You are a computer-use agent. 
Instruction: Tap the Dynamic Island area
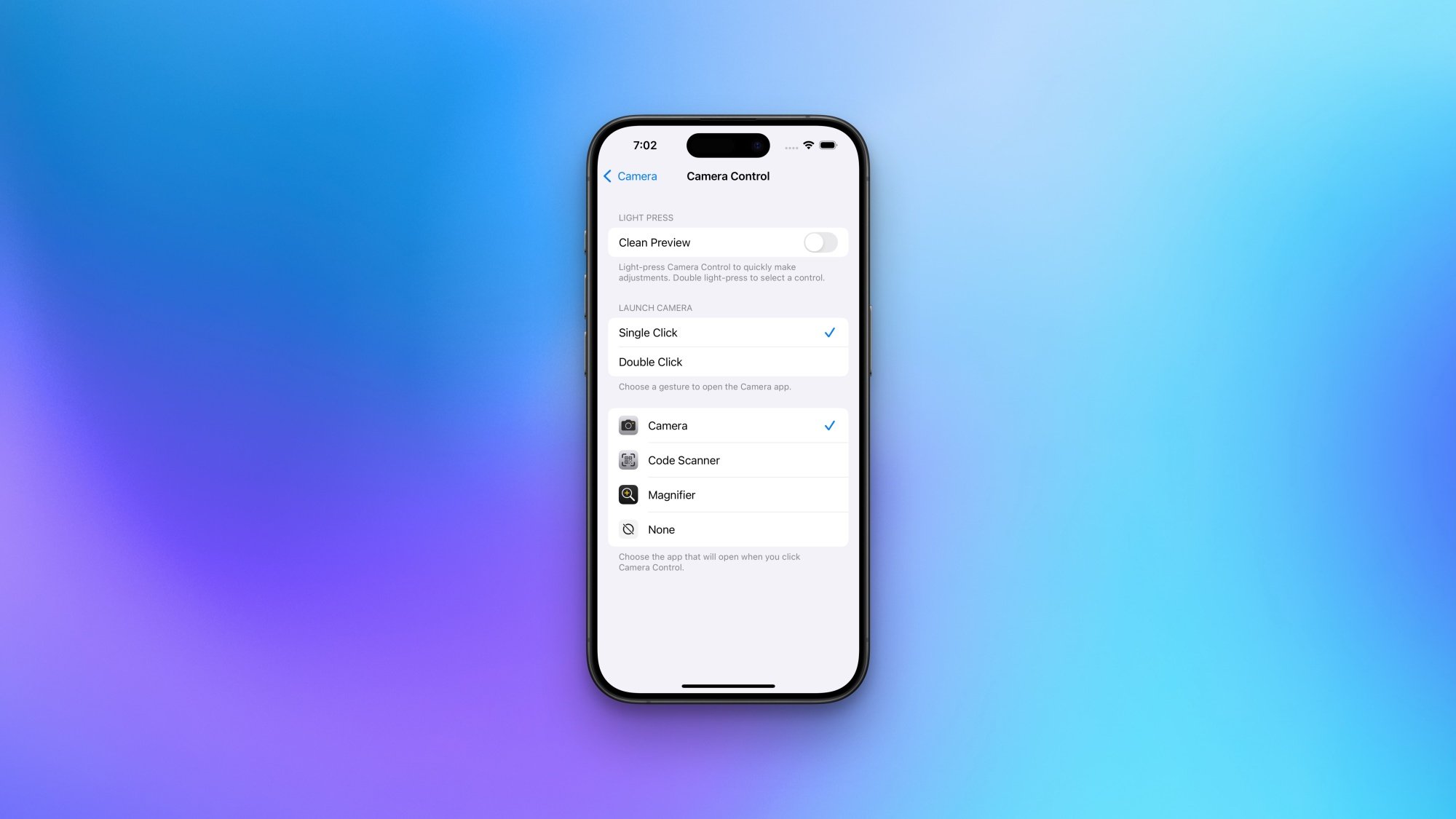(x=727, y=144)
